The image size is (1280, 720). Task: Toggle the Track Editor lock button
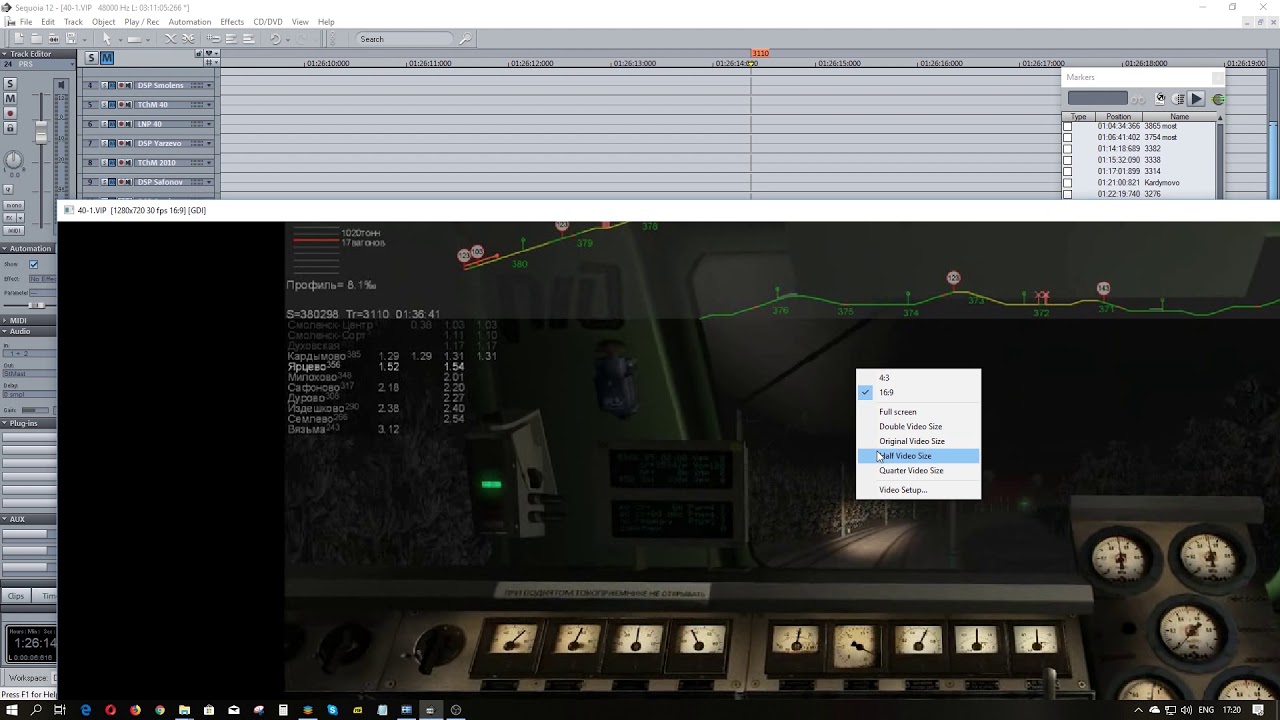[10, 128]
